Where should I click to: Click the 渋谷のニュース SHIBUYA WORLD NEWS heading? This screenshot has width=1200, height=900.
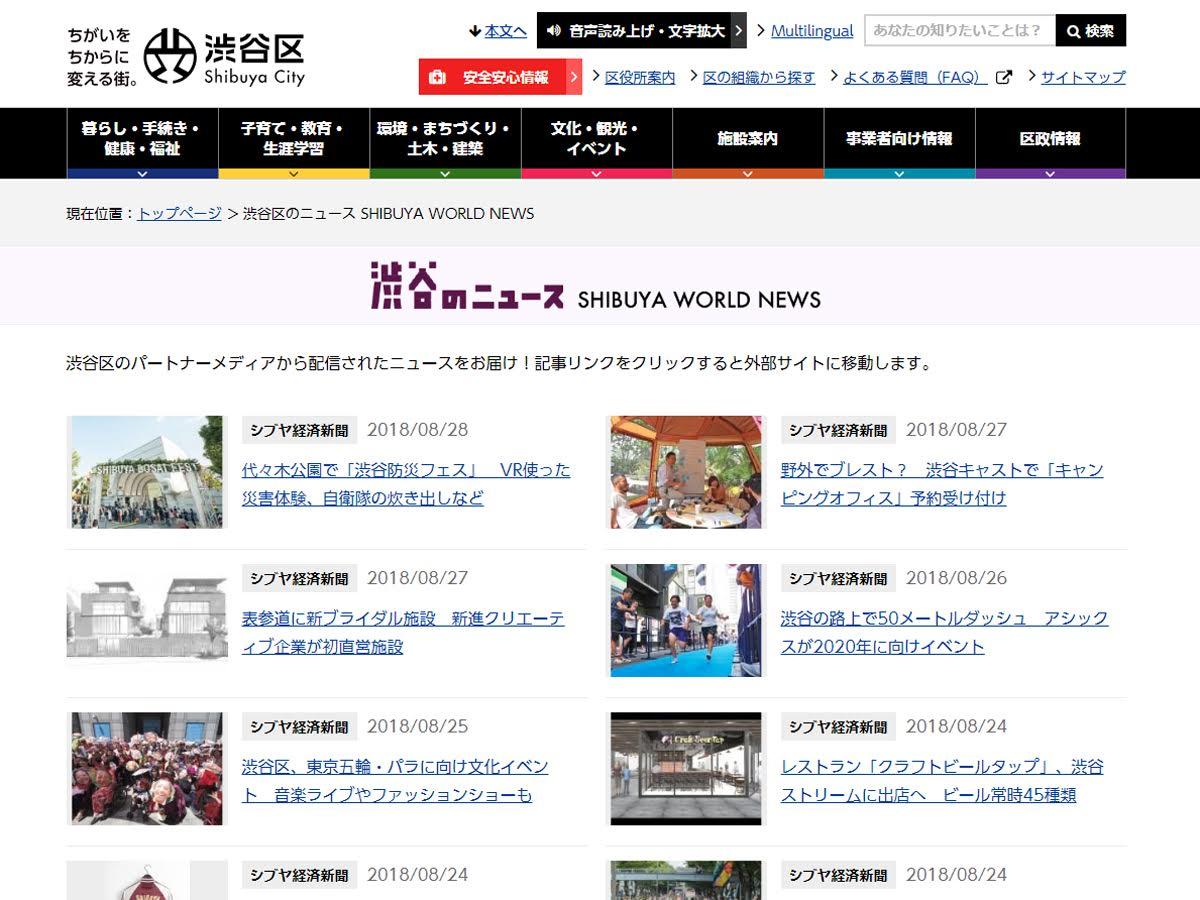tap(596, 286)
